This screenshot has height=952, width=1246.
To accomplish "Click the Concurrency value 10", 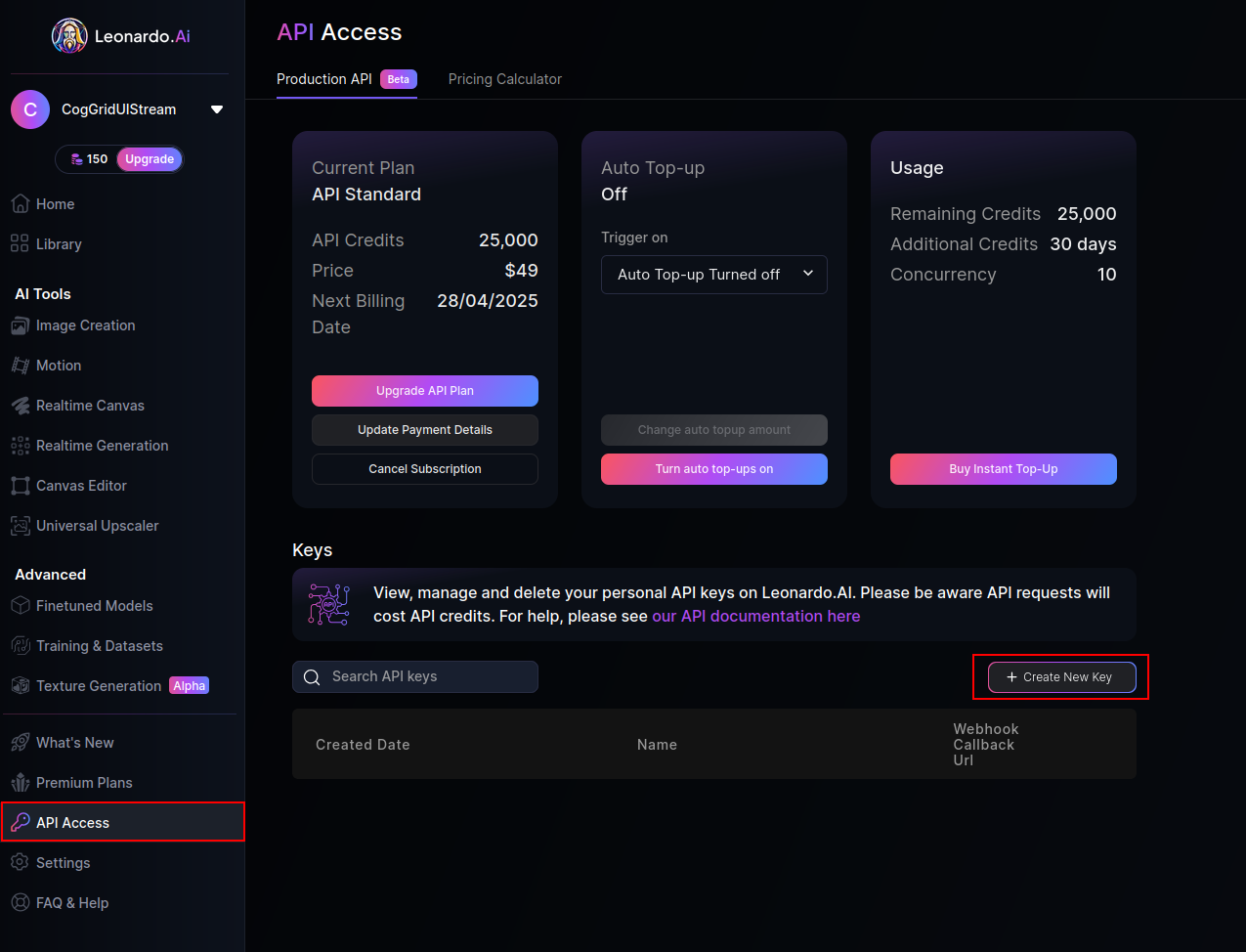I will [x=1107, y=275].
